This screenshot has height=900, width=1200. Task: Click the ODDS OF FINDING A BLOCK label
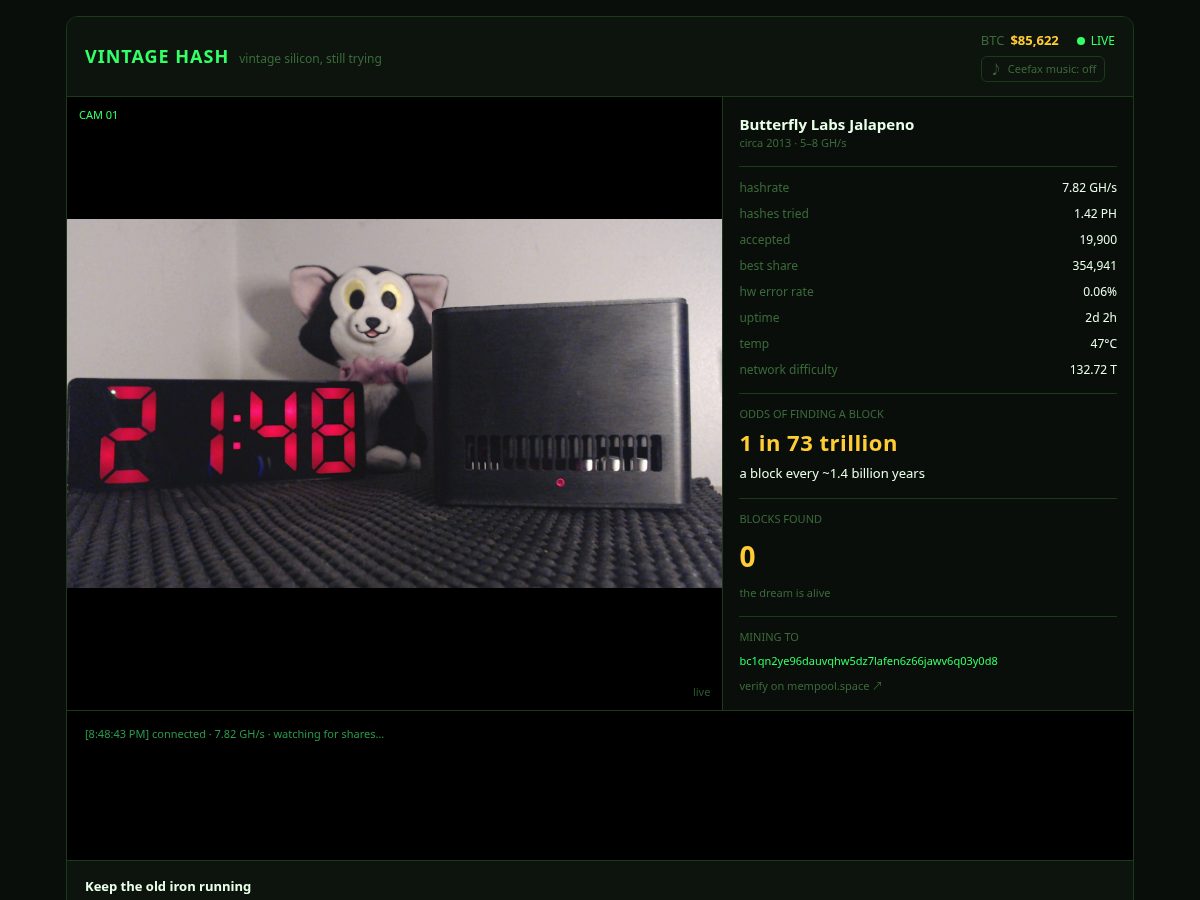(x=812, y=414)
